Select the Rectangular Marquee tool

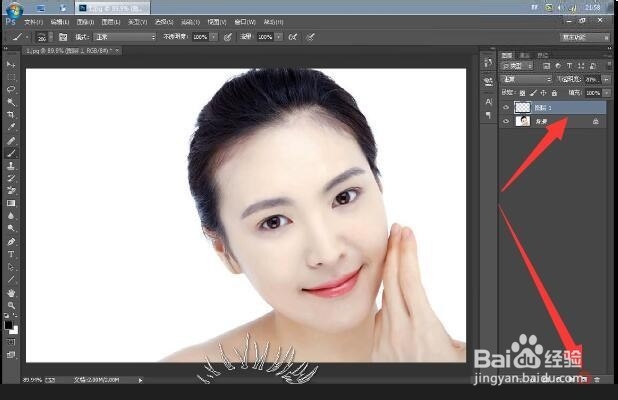11,76
